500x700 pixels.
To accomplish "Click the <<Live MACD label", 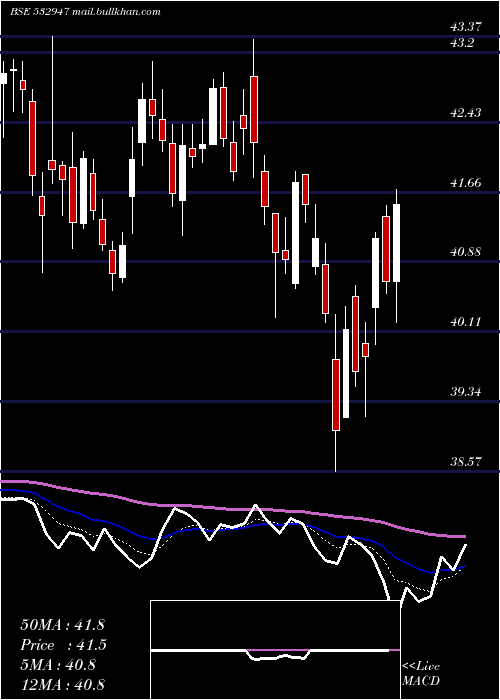I will point(421,674).
